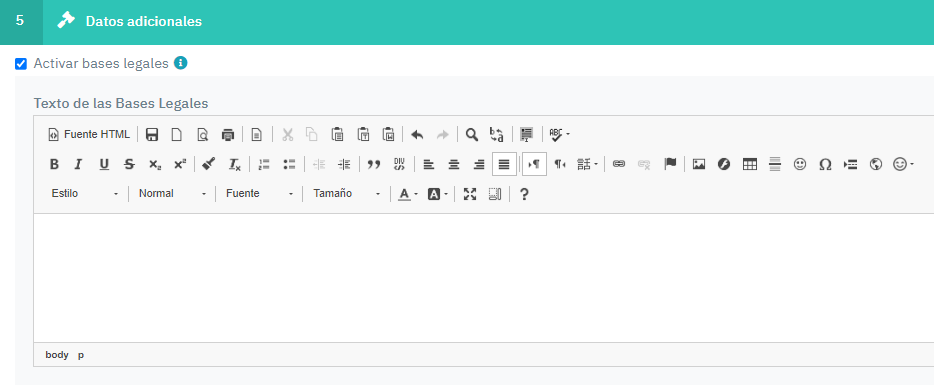Viewport: 934px width, 390px height.
Task: Insert special character with Omega icon
Action: 825,164
